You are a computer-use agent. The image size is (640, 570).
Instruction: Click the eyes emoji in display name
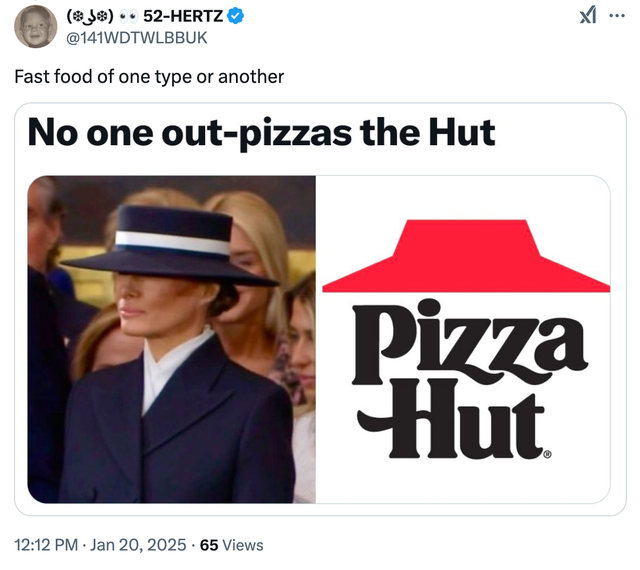coord(126,17)
